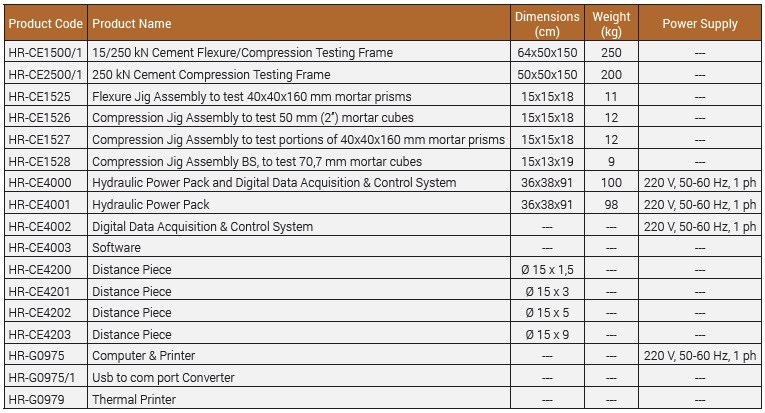Click product code HR-CE1525
This screenshot has width=765, height=413.
click(40, 97)
